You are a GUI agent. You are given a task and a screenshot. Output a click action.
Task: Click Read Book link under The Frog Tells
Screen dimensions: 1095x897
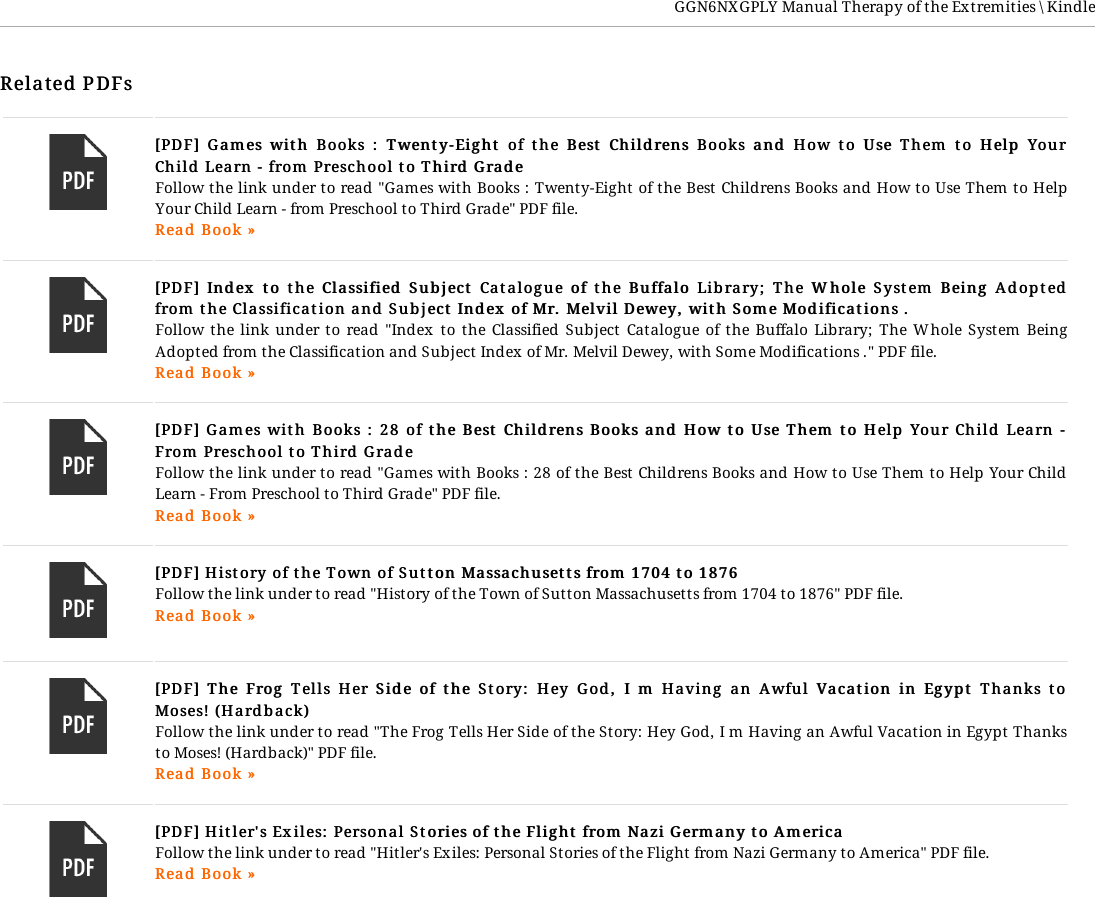tap(205, 774)
